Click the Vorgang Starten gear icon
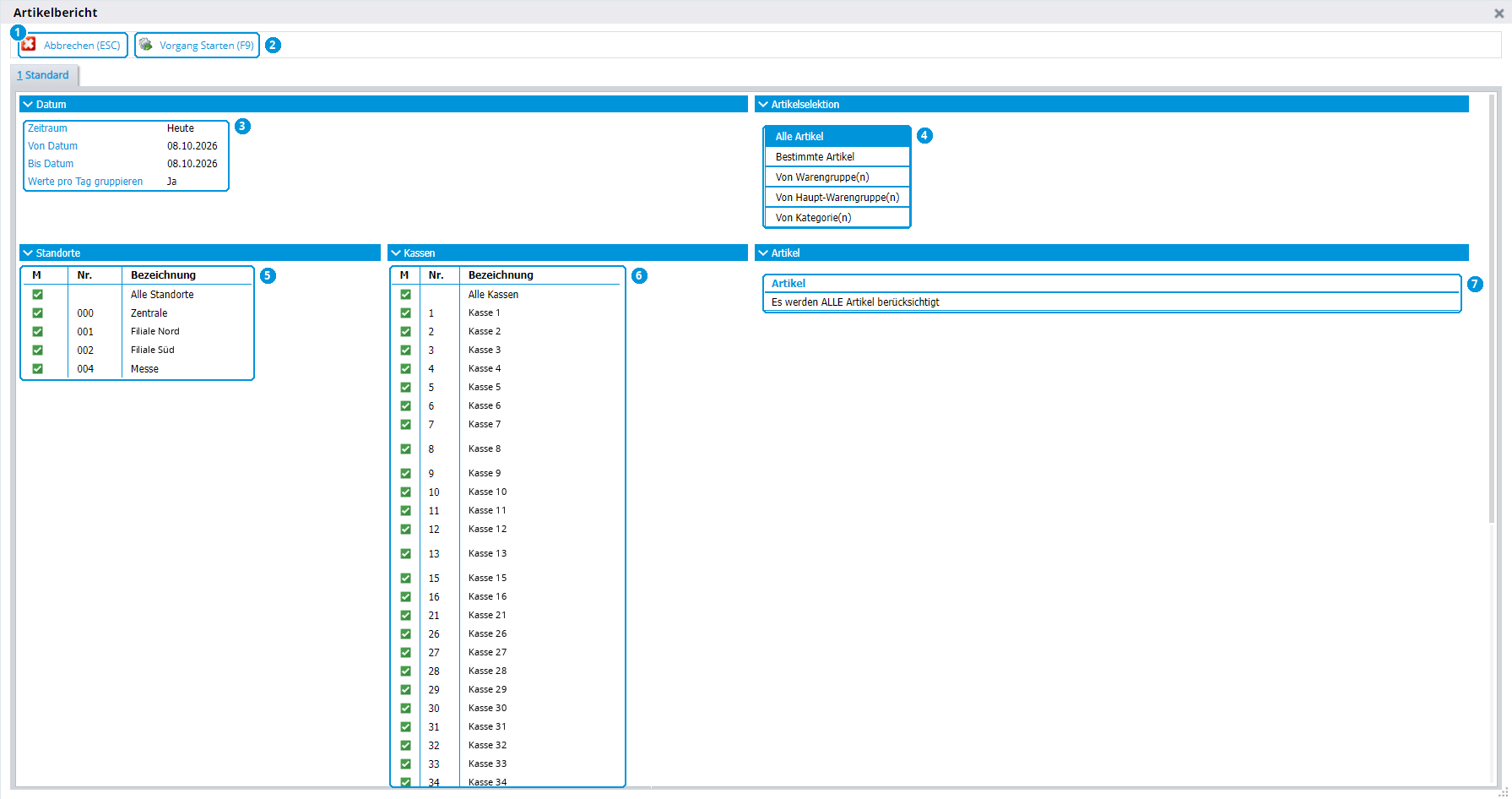Screen dimensions: 1512x799 (146, 45)
